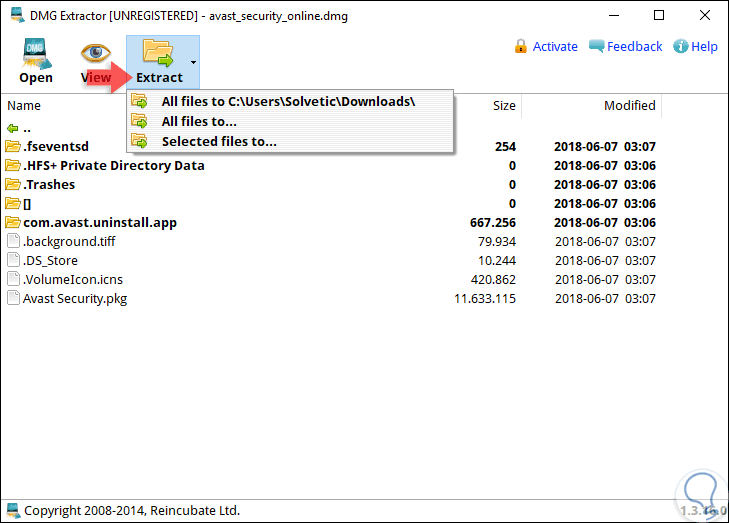Choose All files to C:\Users\Solvetic\Downloads\
Image resolution: width=729 pixels, height=523 pixels.
[x=288, y=101]
